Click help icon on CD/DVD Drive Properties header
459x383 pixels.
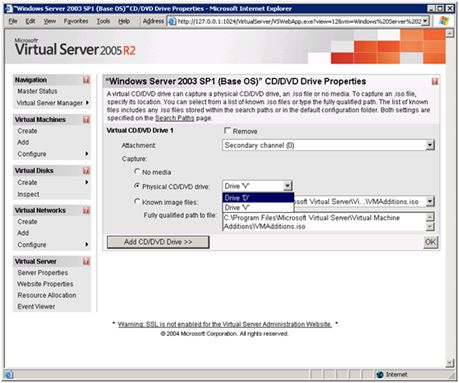pyautogui.click(x=435, y=81)
